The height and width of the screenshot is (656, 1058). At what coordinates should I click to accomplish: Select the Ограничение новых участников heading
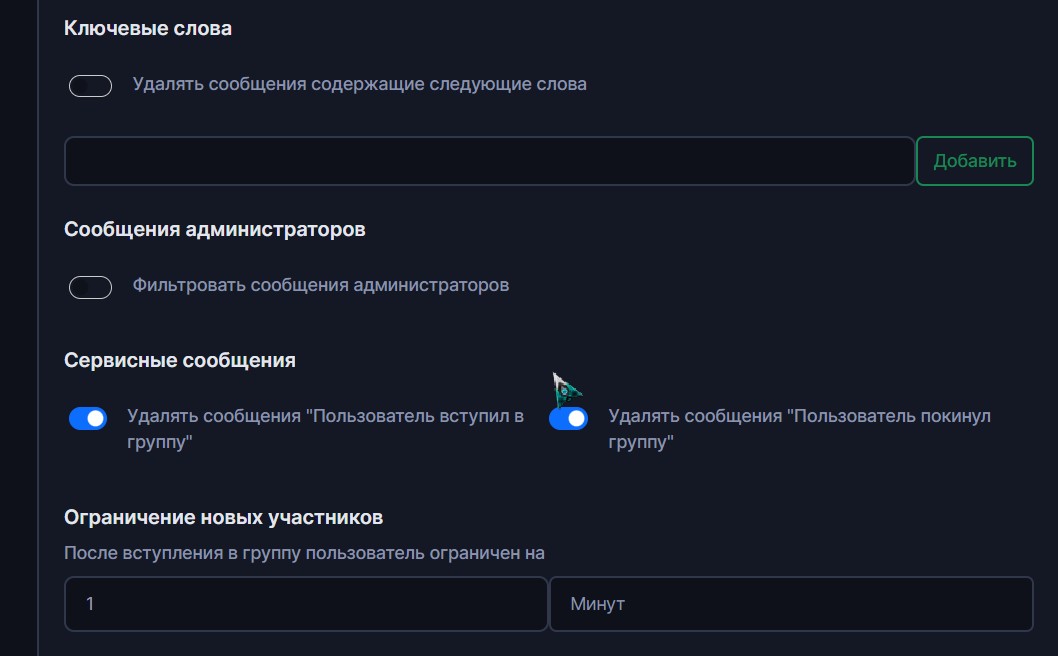pyautogui.click(x=223, y=518)
